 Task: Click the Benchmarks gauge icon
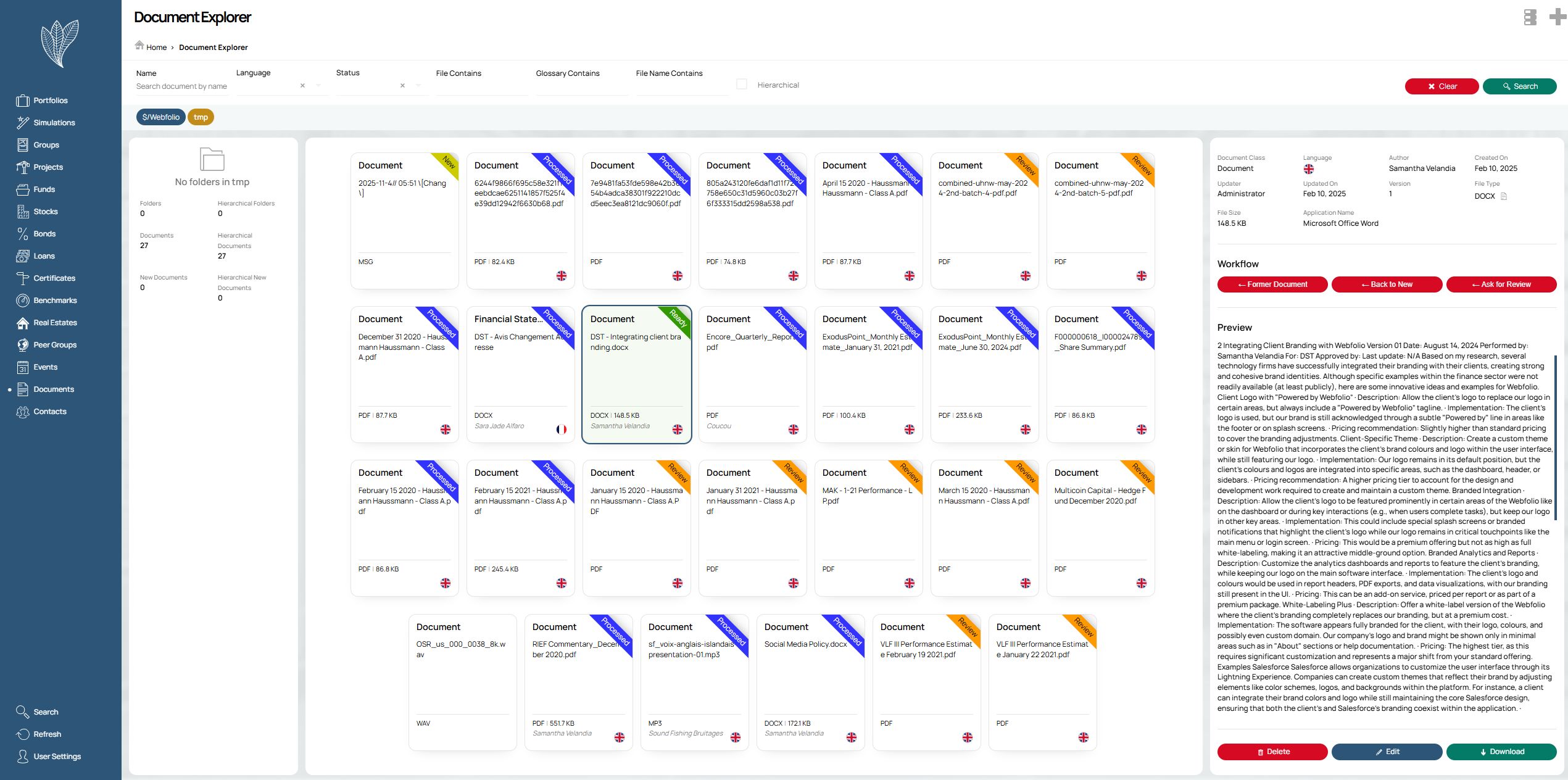point(23,301)
